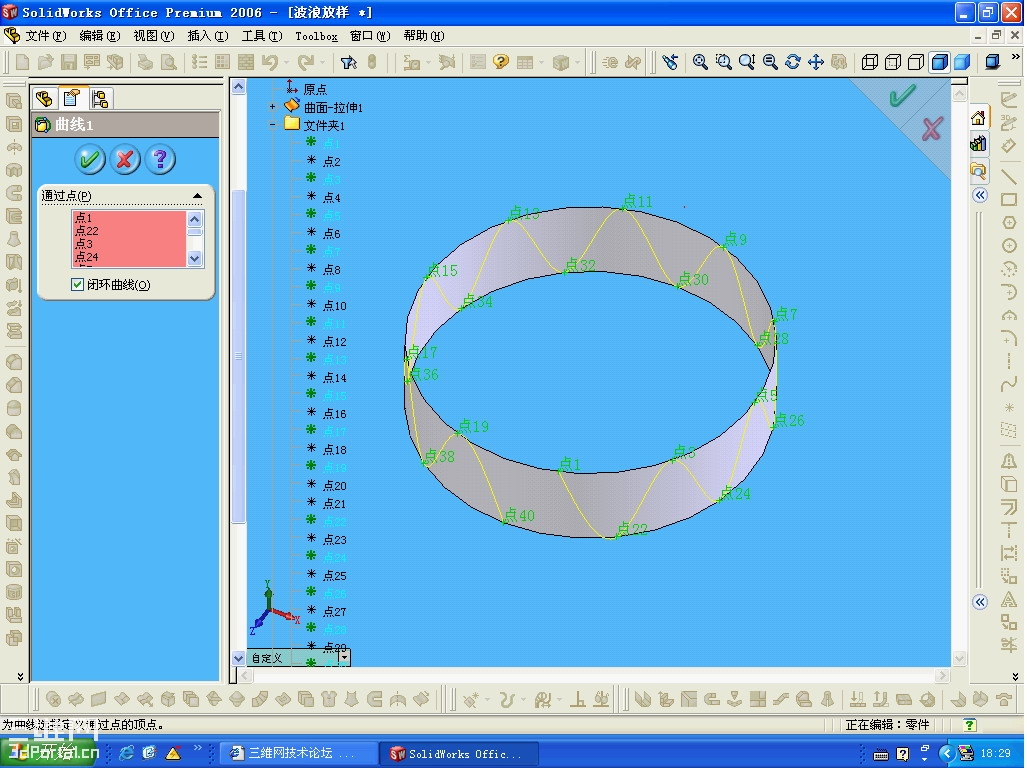Collapse the 通过点 section
The height and width of the screenshot is (768, 1027).
[197, 196]
